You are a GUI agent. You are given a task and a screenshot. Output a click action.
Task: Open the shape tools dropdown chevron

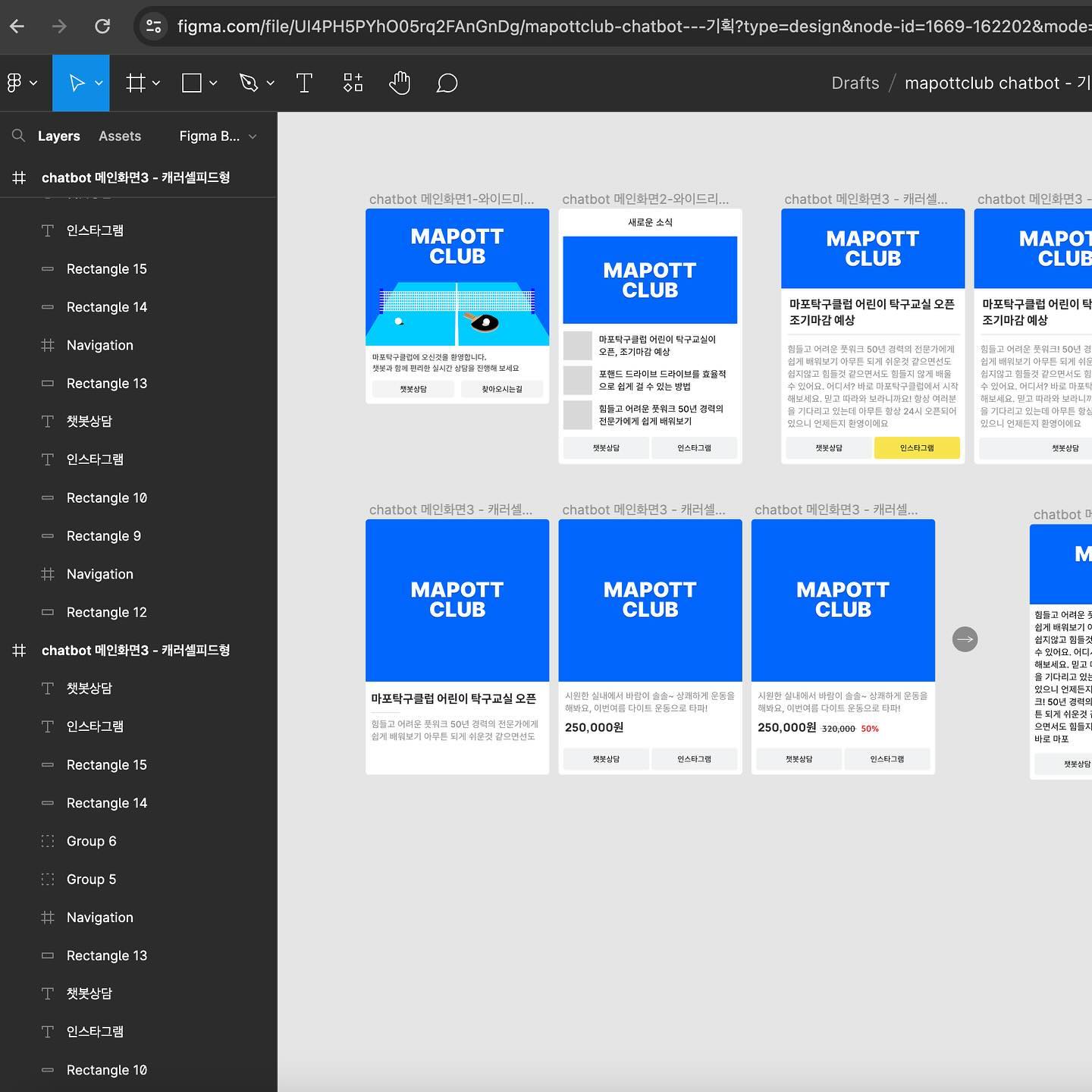pyautogui.click(x=213, y=83)
